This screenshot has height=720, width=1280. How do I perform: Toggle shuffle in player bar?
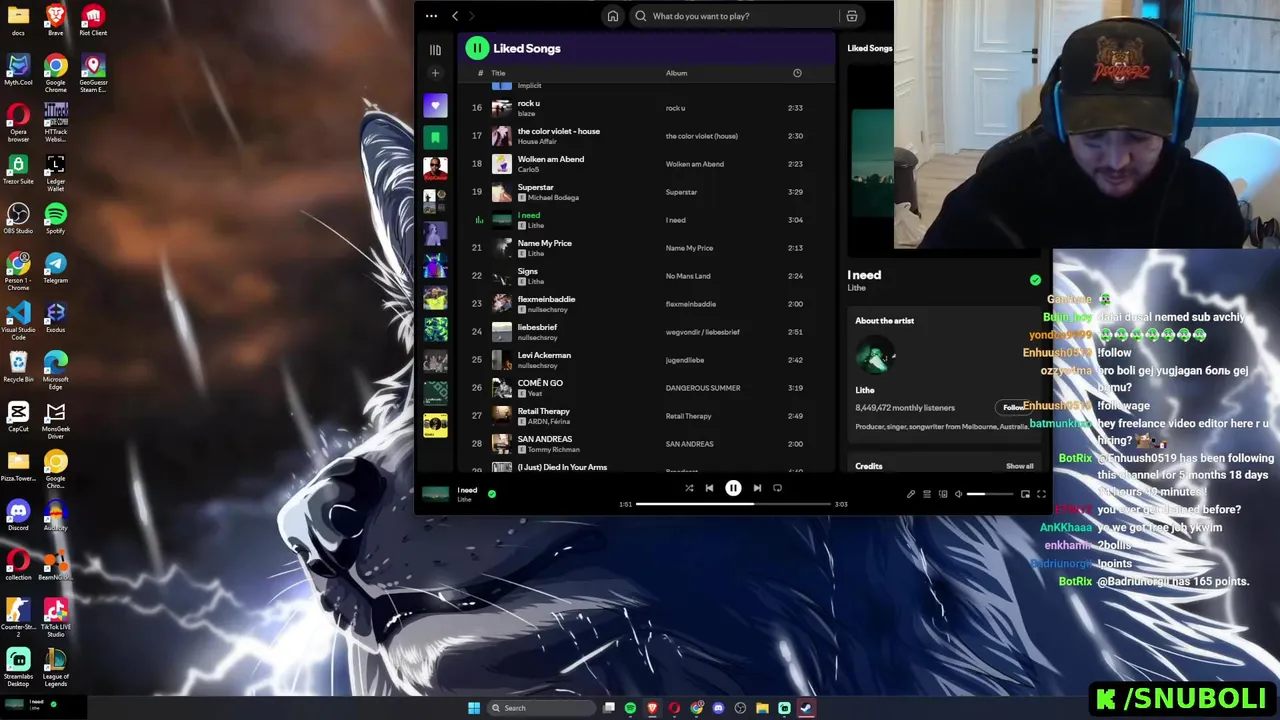pos(689,488)
